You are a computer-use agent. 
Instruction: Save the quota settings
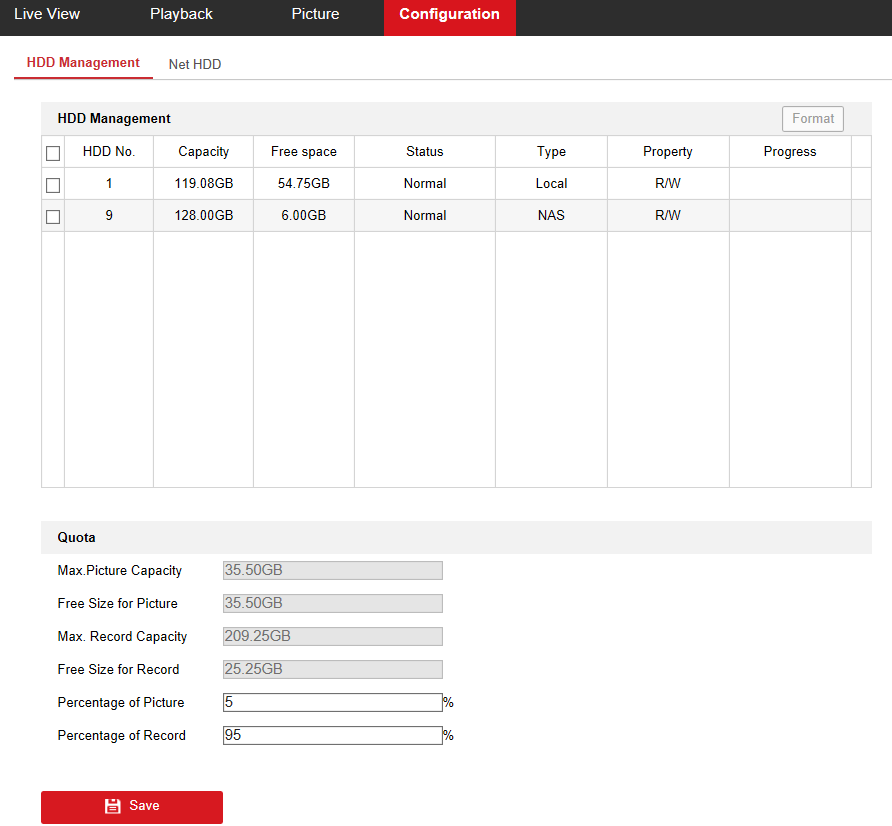(132, 806)
